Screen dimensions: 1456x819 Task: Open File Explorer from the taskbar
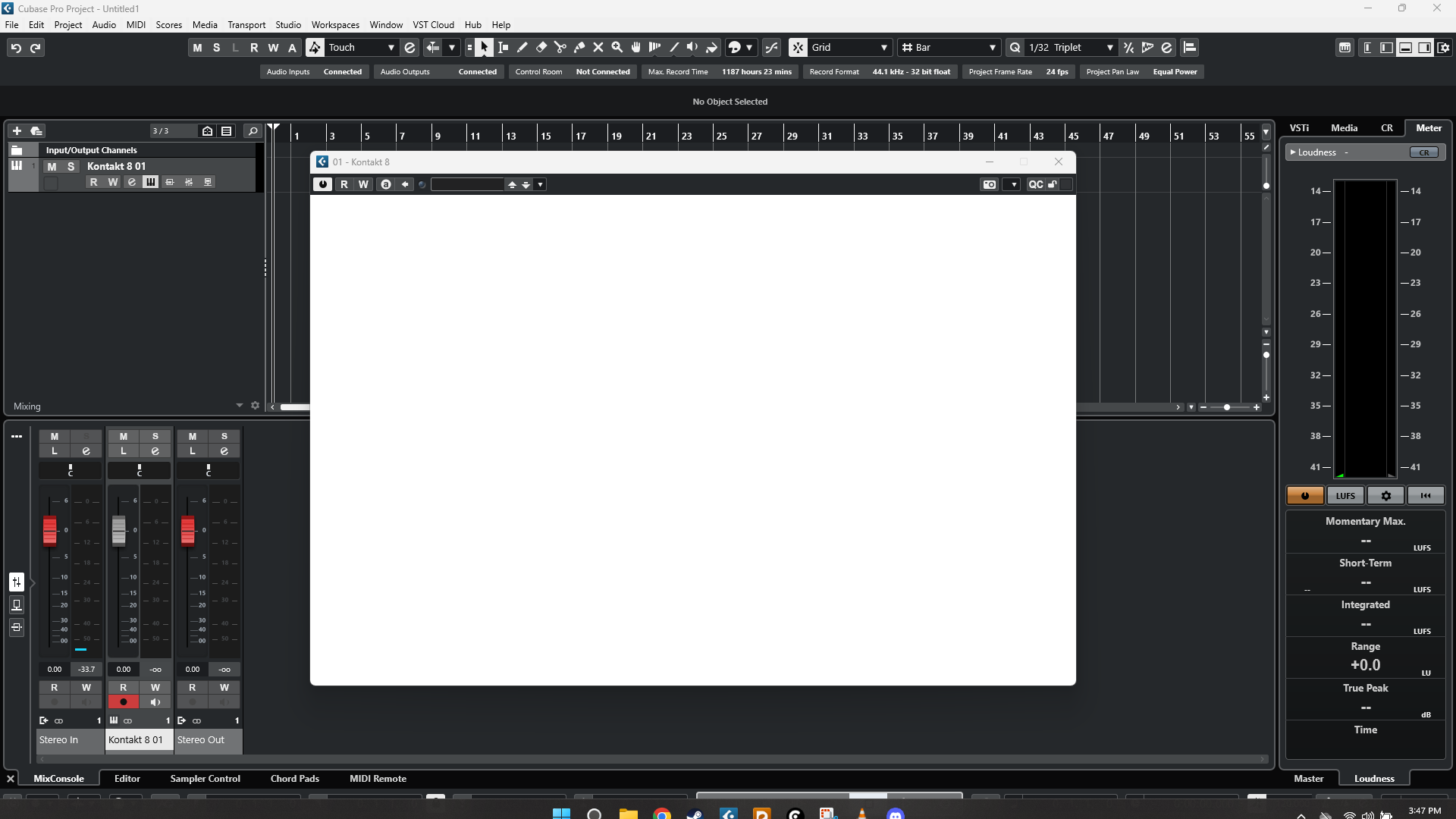[628, 814]
